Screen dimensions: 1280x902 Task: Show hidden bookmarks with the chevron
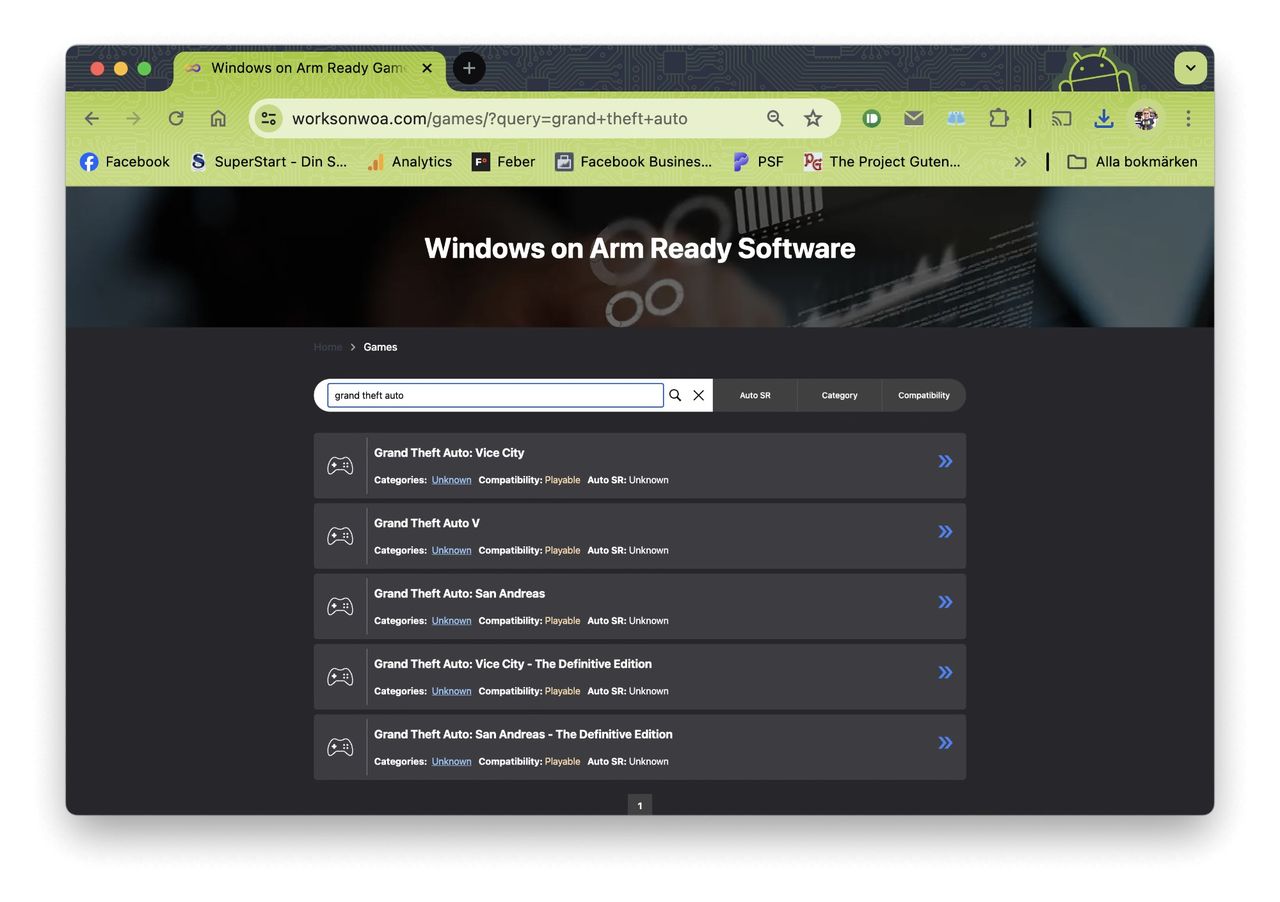pyautogui.click(x=1020, y=162)
